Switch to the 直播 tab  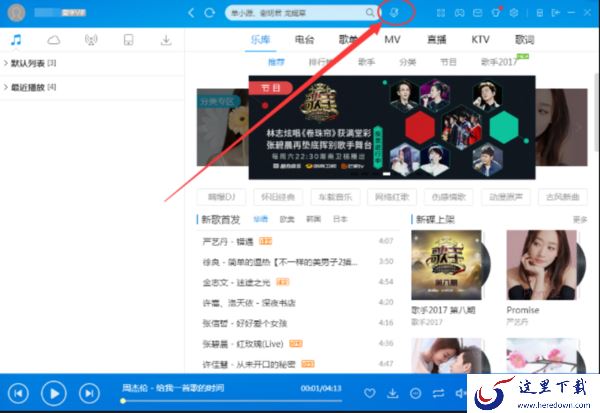click(x=437, y=39)
